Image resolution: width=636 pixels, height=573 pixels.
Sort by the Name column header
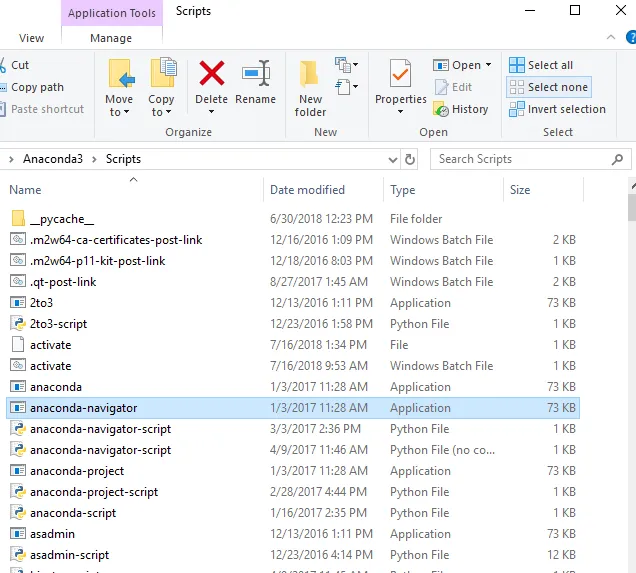click(x=25, y=190)
